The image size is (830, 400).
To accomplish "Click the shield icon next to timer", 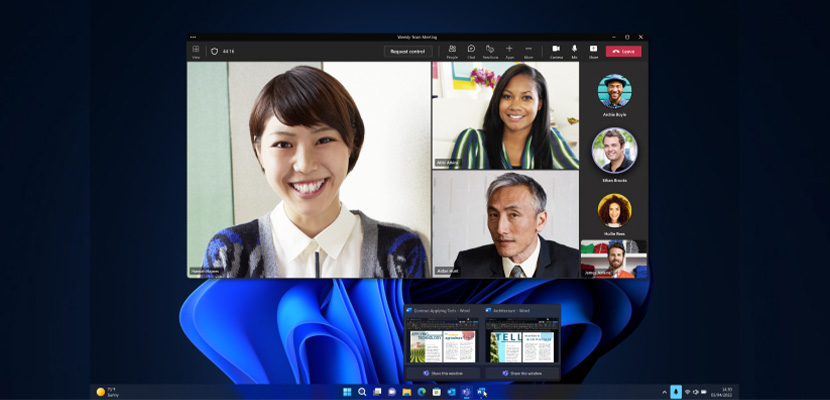I will click(x=213, y=51).
